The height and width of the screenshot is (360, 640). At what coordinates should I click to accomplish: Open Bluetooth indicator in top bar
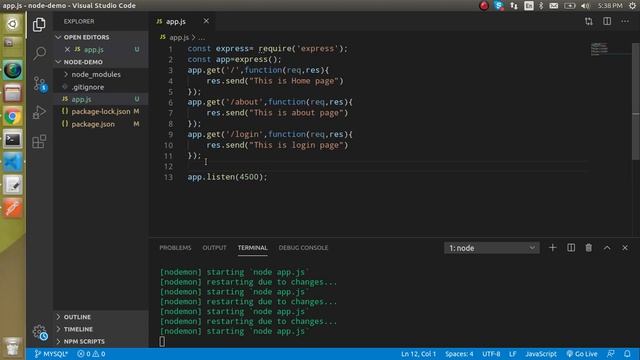click(x=541, y=6)
